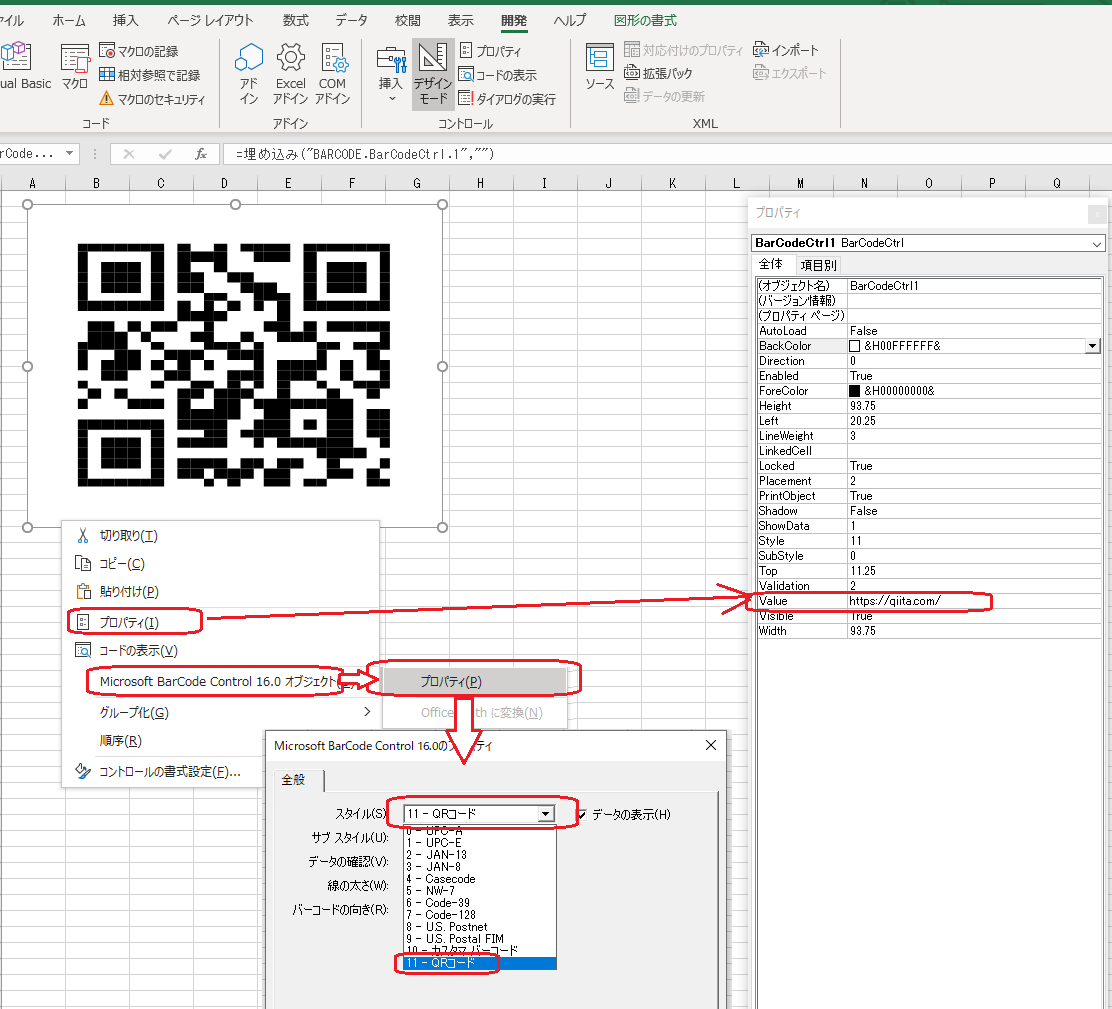
Task: Open the View (表示) ribbon tab
Action: point(460,20)
